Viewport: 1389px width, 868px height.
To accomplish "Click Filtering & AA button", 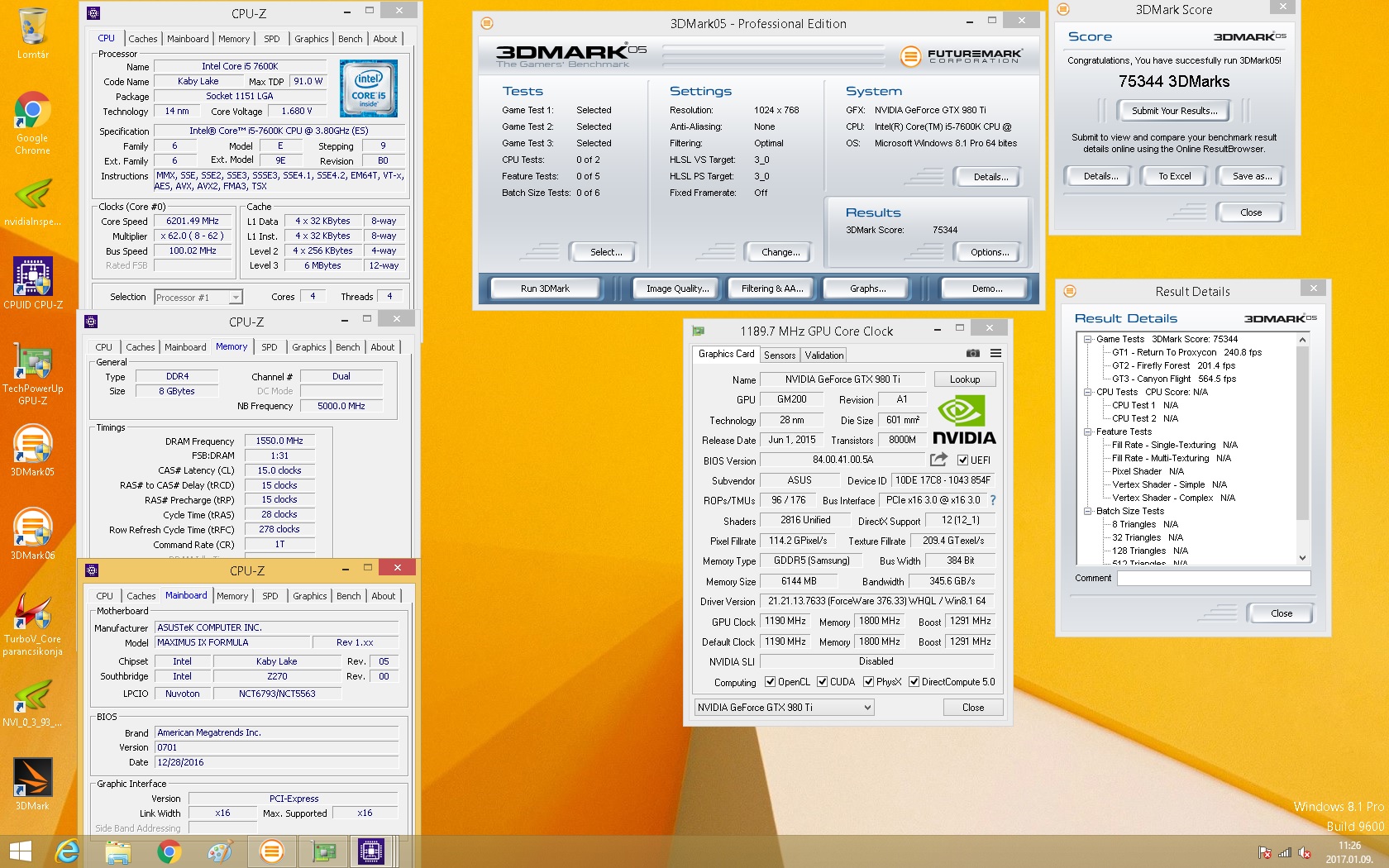I will click(772, 289).
